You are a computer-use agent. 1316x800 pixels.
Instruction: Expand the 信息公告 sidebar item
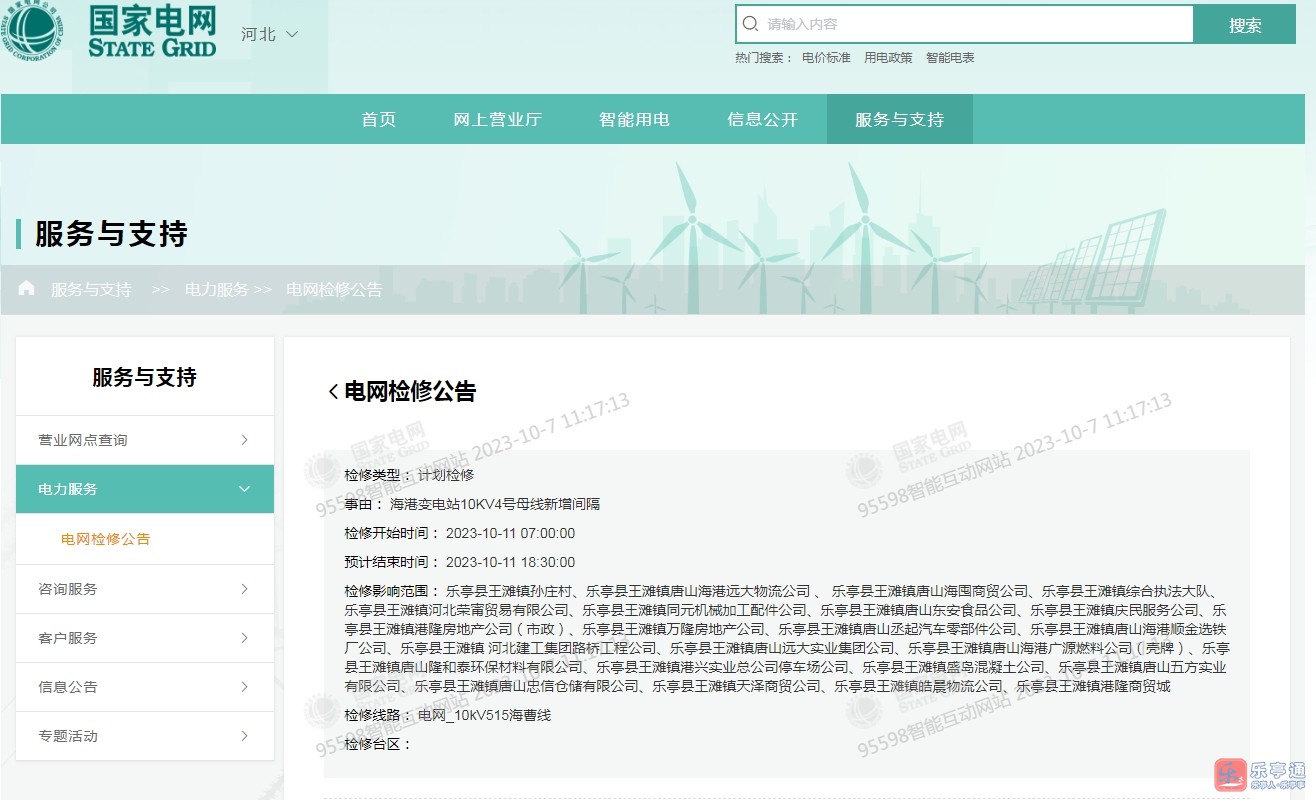[145, 687]
